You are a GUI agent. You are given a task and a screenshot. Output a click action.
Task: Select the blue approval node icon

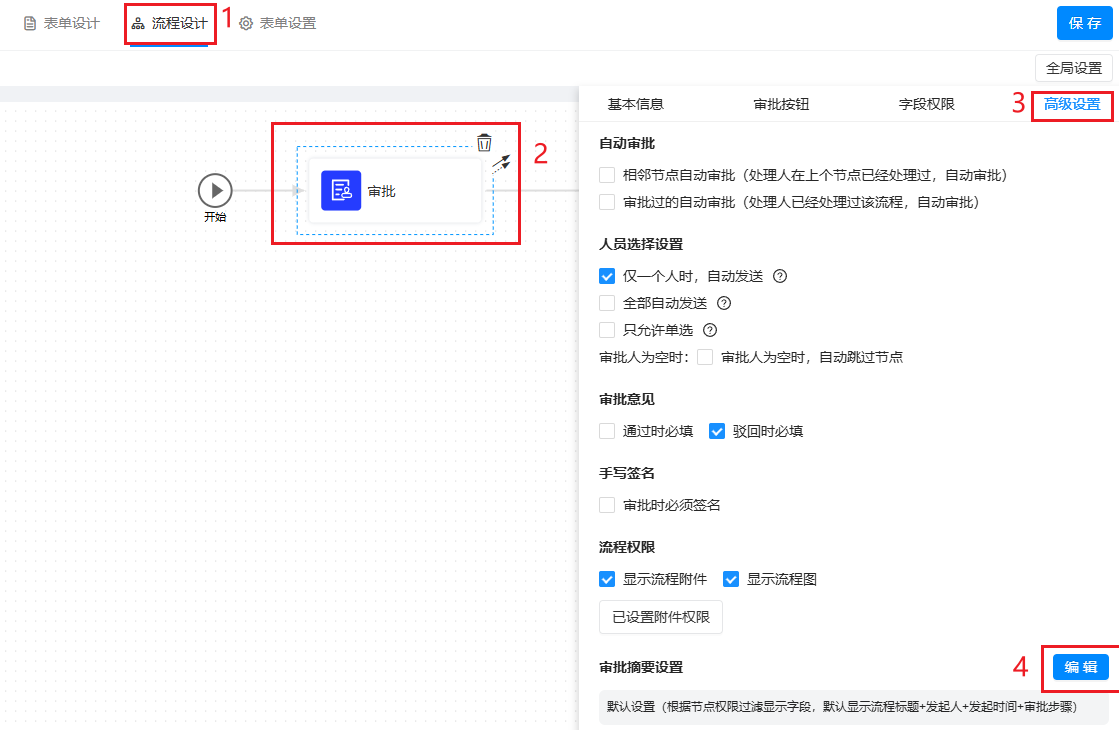[341, 190]
